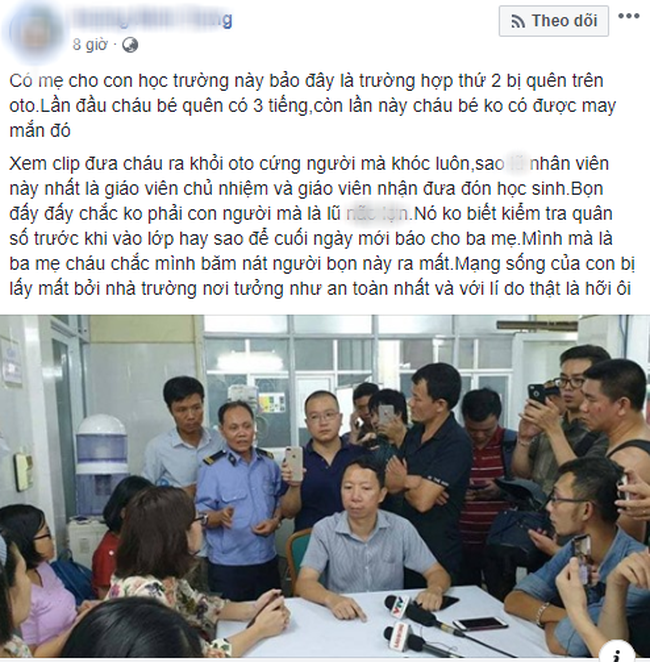Screen dimensions: 650x662
Task: Open the blurred author name link
Action: pyautogui.click(x=152, y=19)
